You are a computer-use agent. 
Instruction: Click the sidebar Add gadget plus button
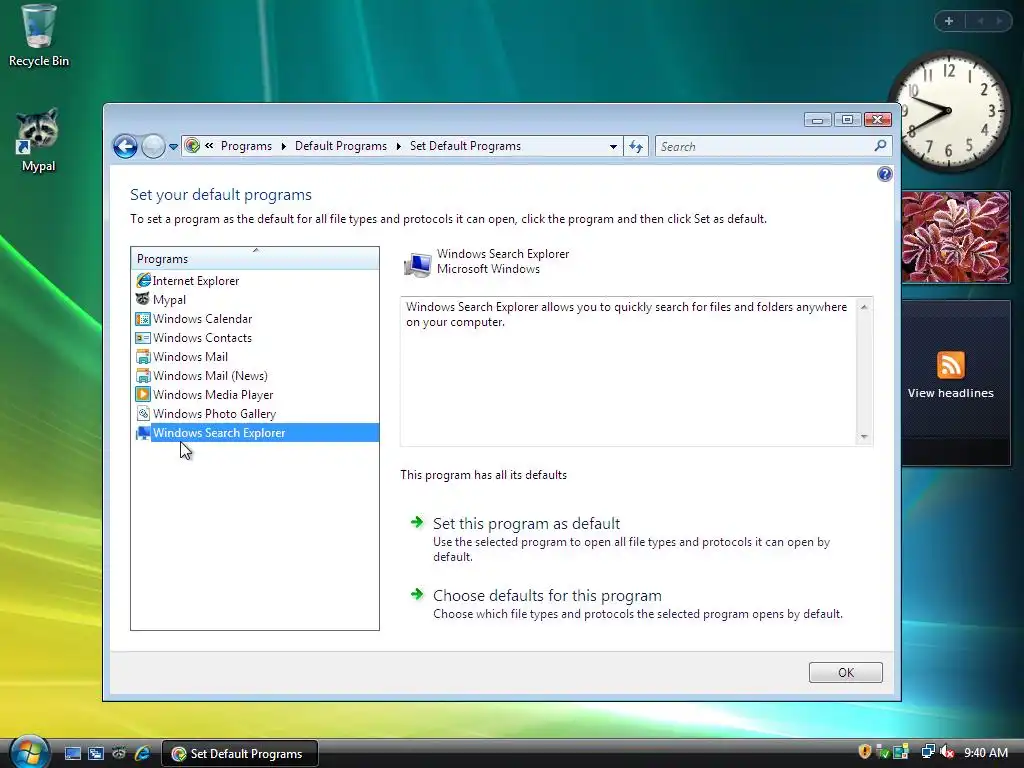click(x=949, y=21)
